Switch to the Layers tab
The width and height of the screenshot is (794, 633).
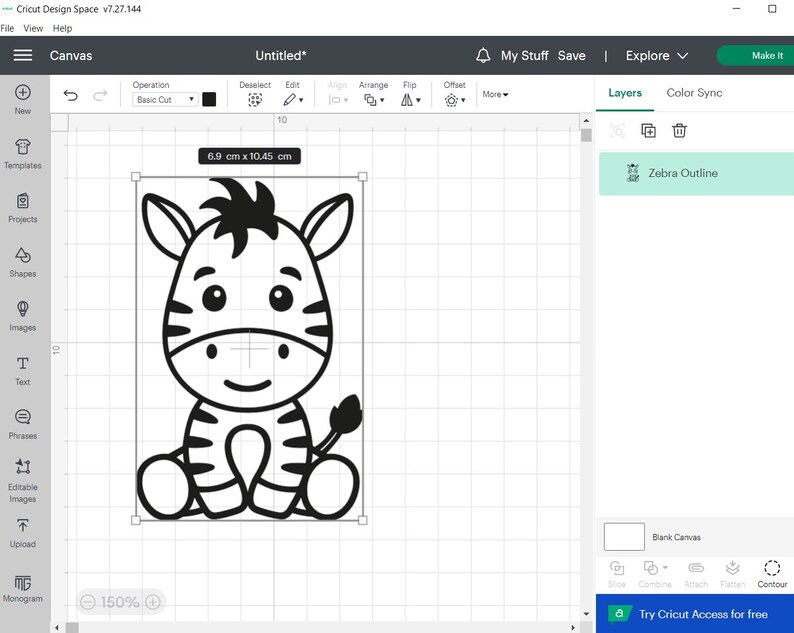pos(625,93)
